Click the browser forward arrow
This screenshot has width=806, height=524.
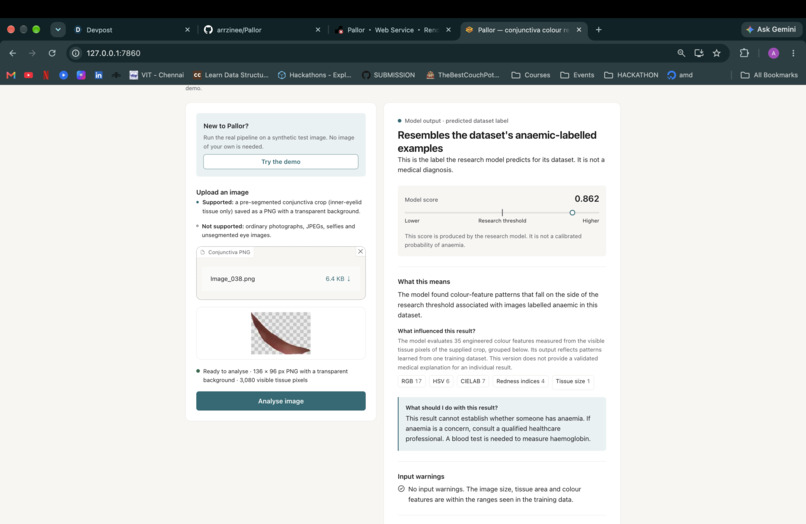pos(32,53)
